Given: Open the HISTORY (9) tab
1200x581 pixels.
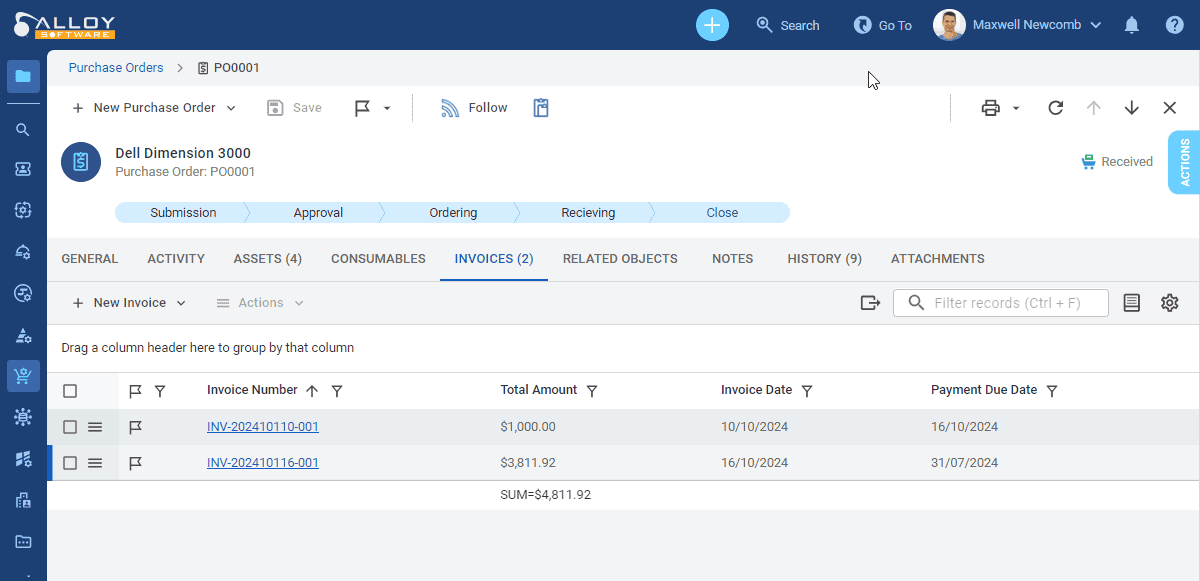Looking at the screenshot, I should point(824,259).
